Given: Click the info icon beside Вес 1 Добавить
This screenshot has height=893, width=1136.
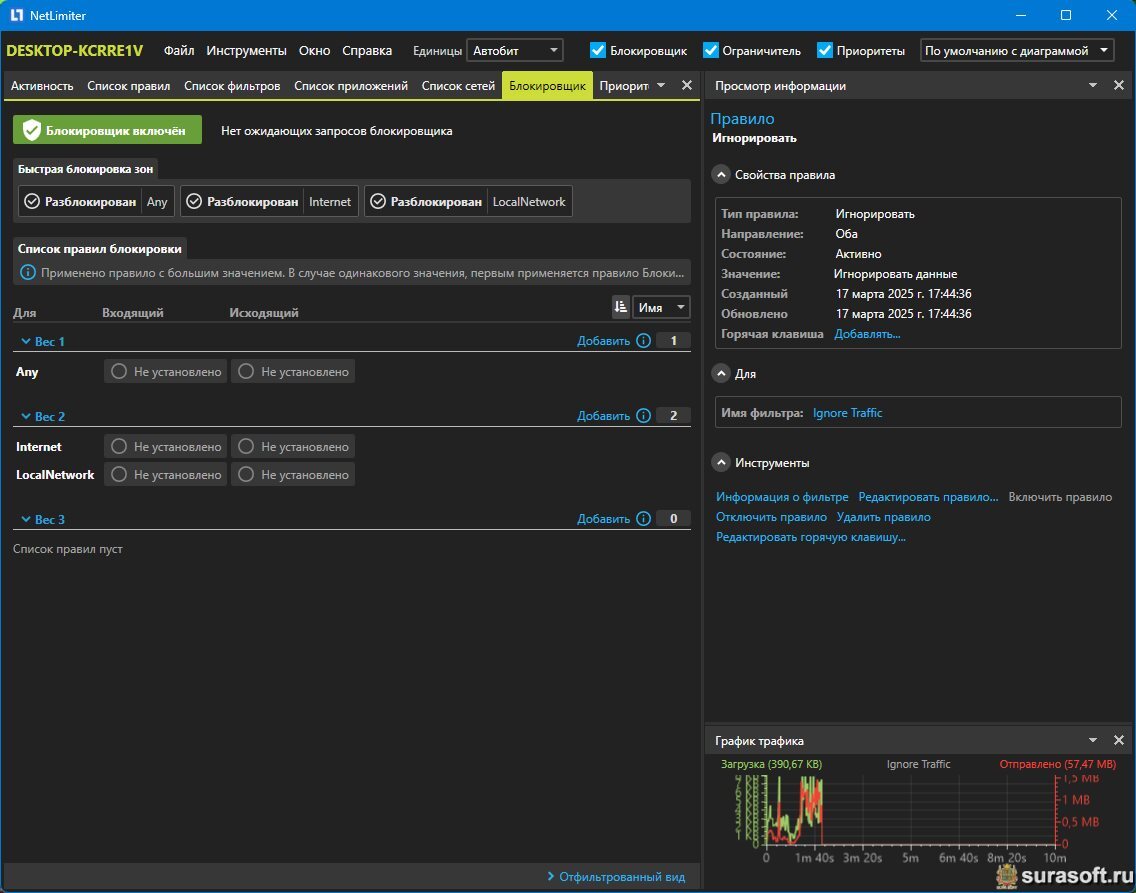Looking at the screenshot, I should pyautogui.click(x=643, y=341).
